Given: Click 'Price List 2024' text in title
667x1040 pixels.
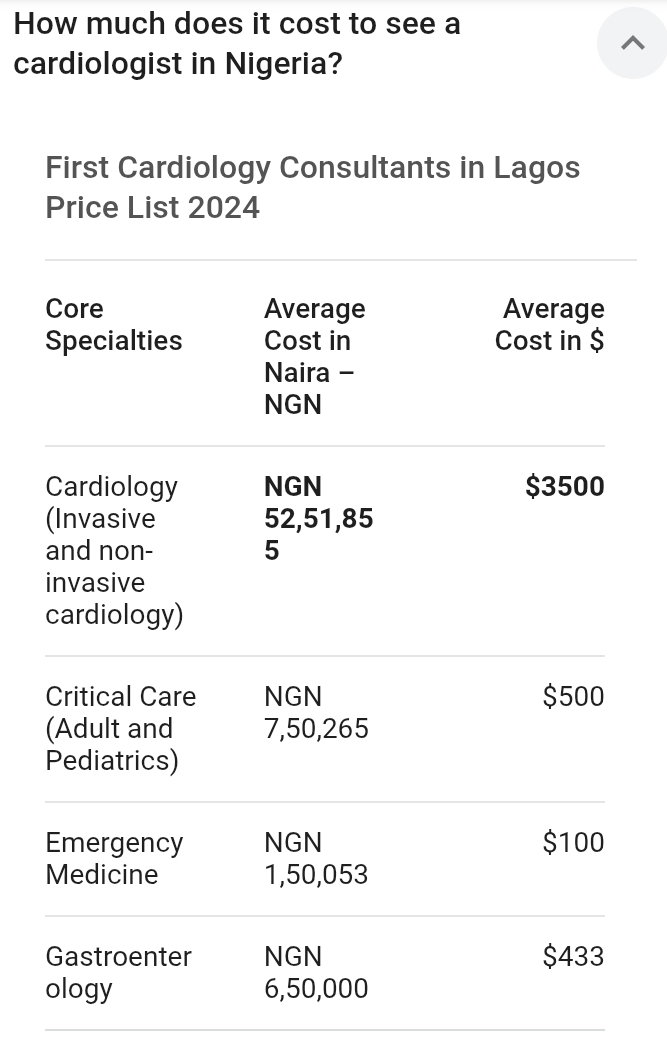Looking at the screenshot, I should pyautogui.click(x=152, y=208).
